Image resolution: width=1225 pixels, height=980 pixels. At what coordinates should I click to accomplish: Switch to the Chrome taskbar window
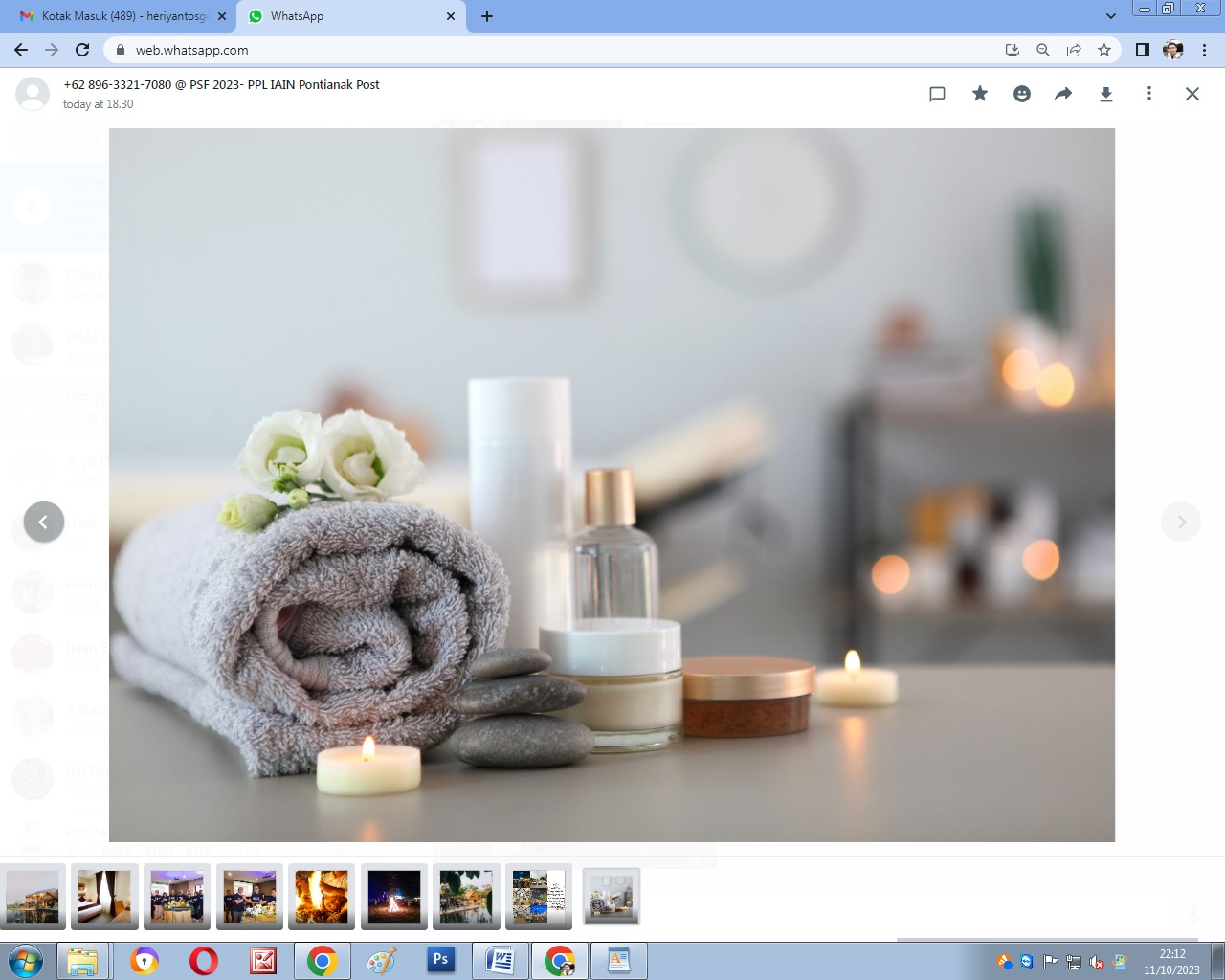pyautogui.click(x=323, y=961)
